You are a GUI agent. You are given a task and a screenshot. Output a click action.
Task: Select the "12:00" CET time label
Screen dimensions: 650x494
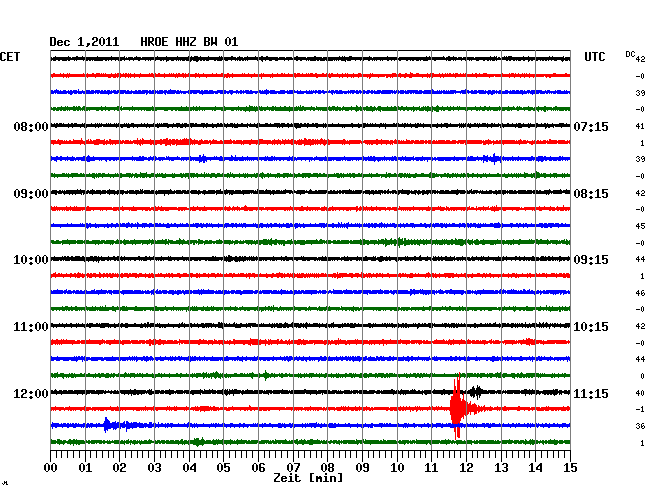coord(31,393)
